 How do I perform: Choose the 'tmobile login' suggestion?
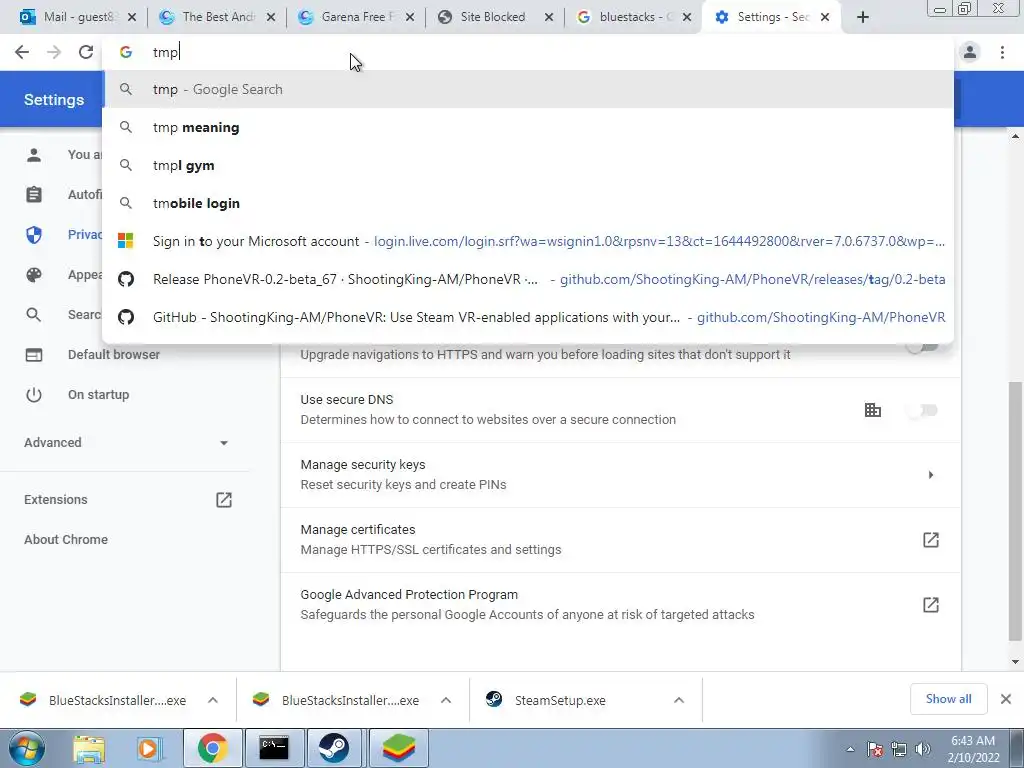point(528,203)
